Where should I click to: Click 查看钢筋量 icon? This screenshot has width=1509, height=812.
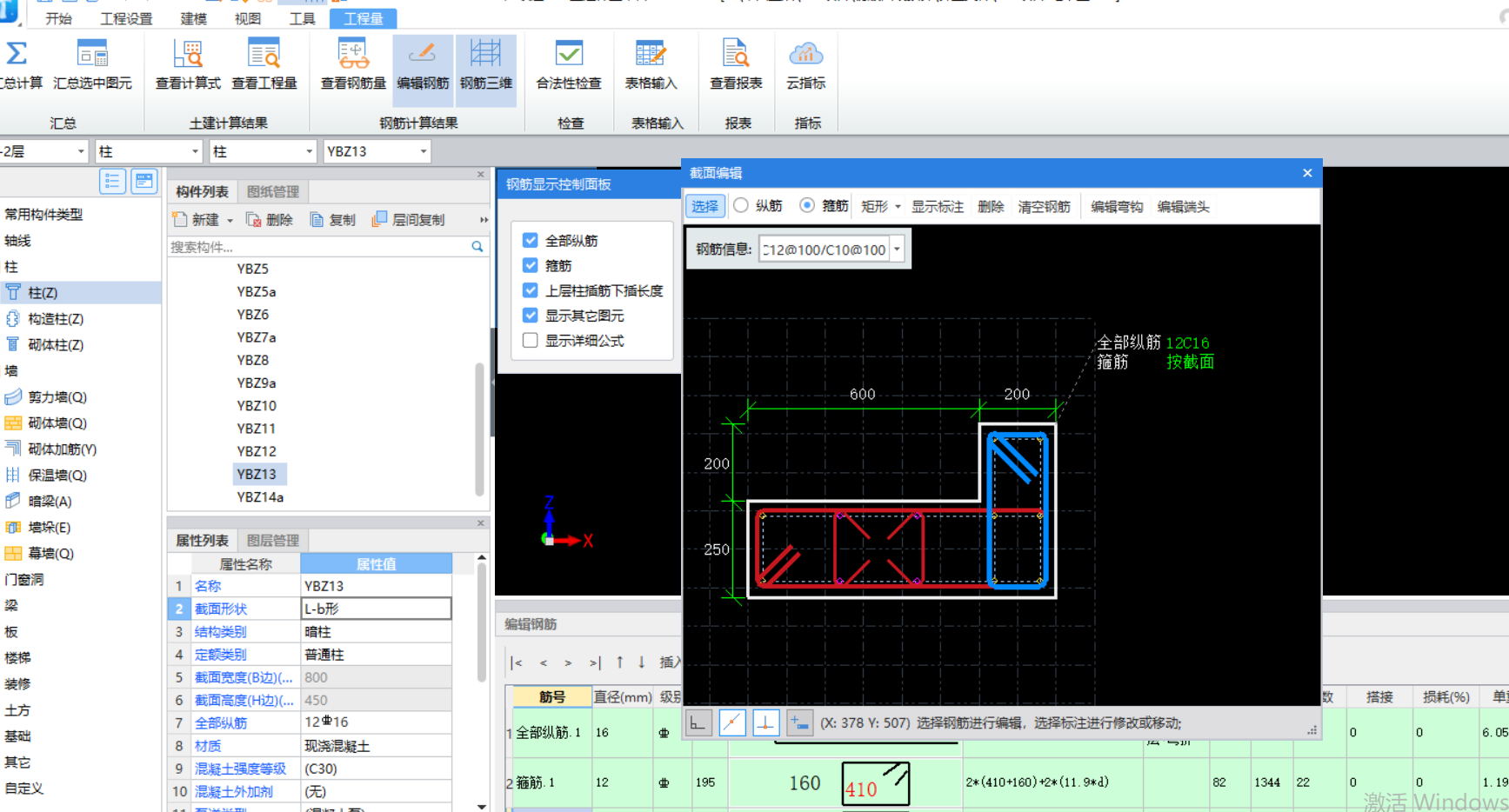tap(353, 64)
